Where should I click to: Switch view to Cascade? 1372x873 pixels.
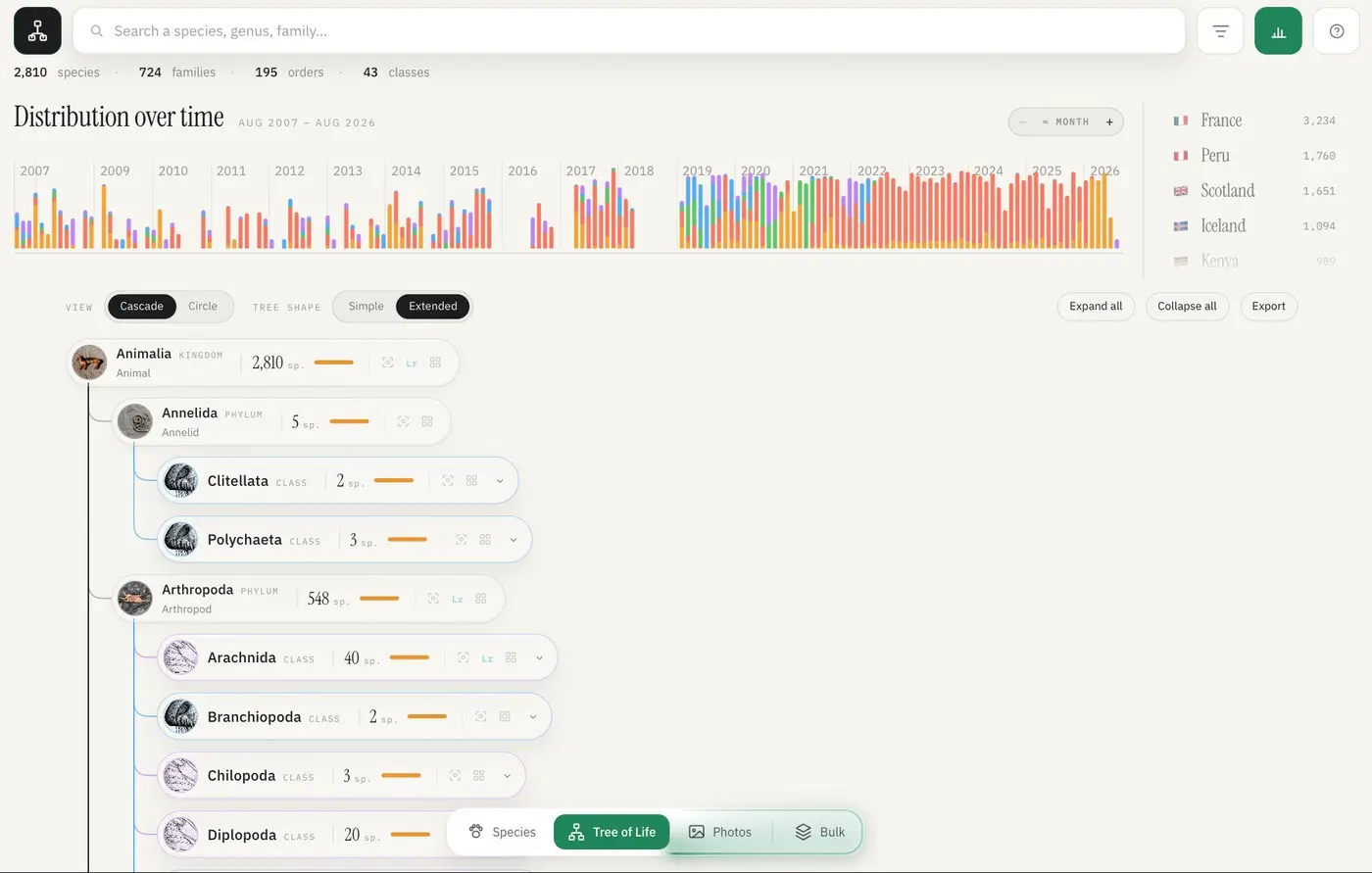pos(141,306)
